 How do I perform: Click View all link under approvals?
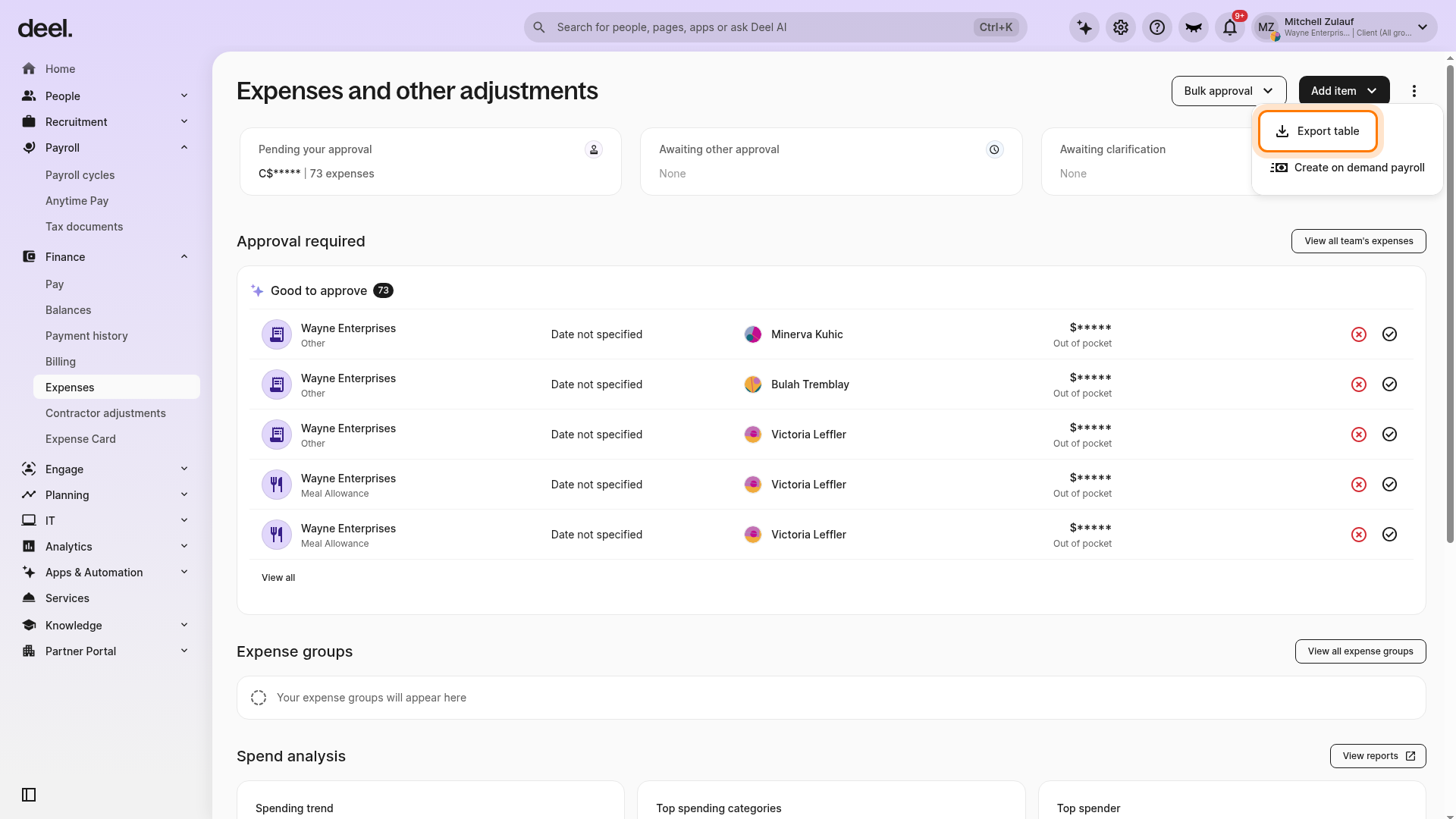pos(278,578)
